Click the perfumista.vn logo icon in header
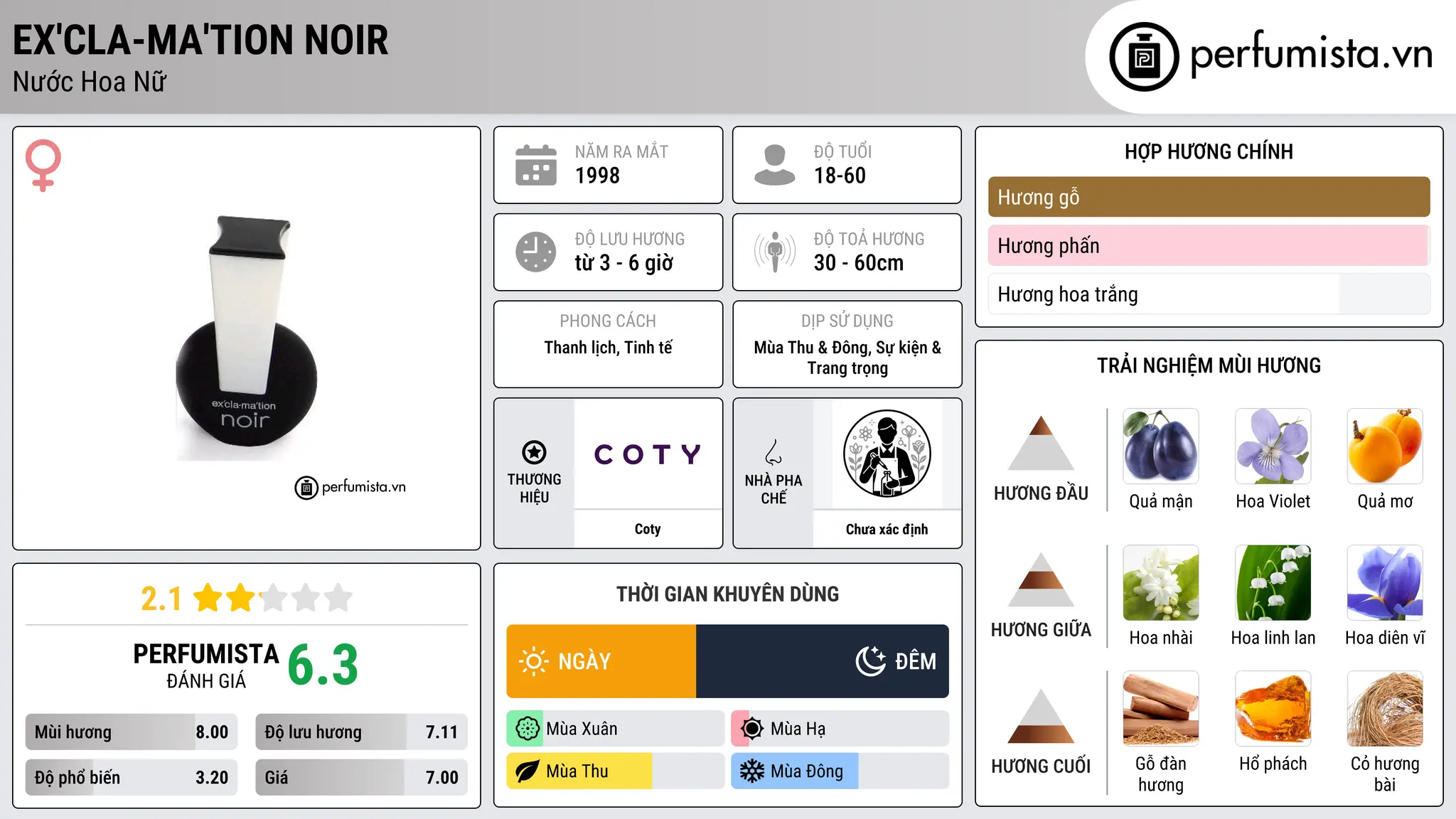 1144,57
